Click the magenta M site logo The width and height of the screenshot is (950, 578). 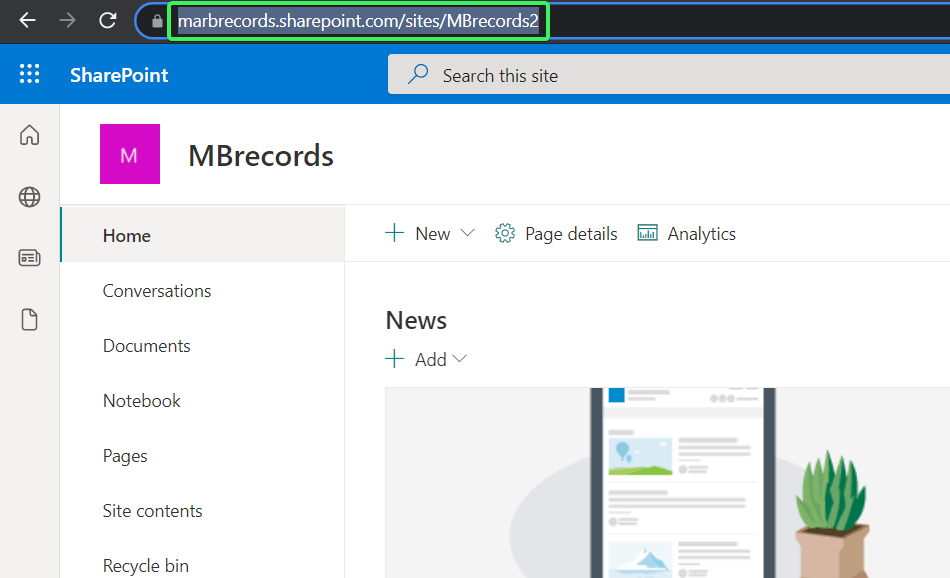pos(130,154)
